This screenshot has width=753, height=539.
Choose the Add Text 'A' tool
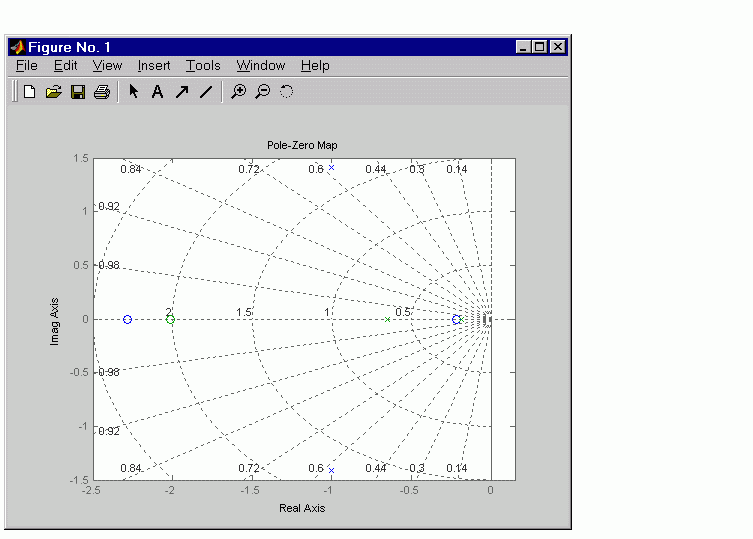158,91
